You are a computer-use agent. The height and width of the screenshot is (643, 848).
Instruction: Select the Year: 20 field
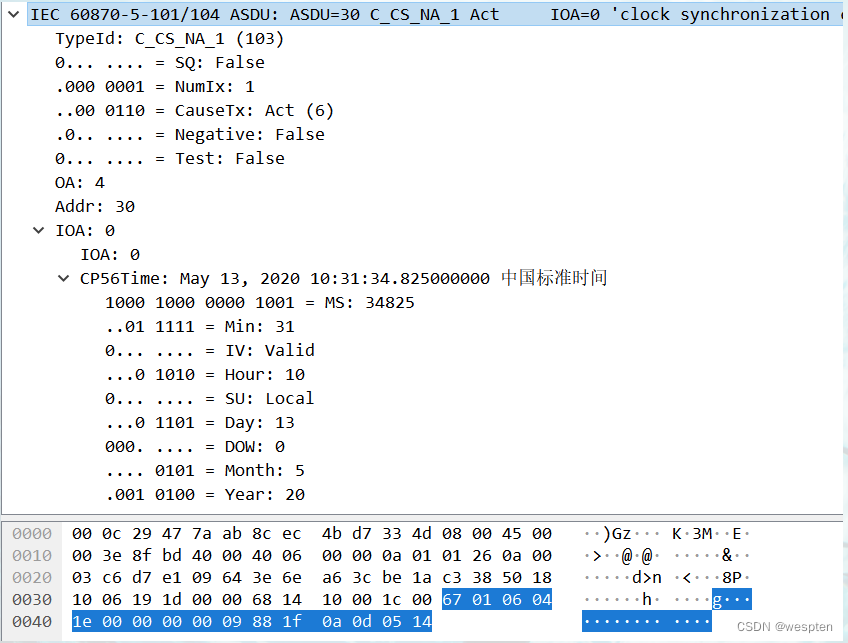tap(205, 495)
